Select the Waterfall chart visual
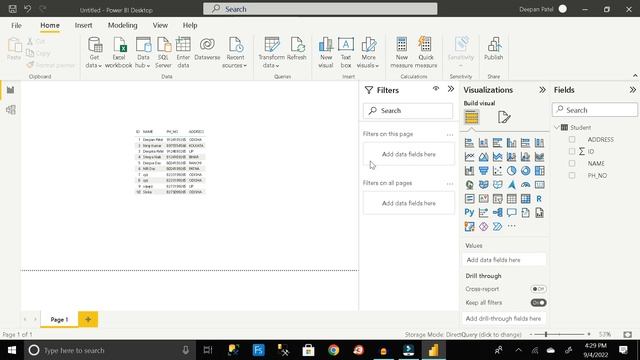 (x=469, y=171)
